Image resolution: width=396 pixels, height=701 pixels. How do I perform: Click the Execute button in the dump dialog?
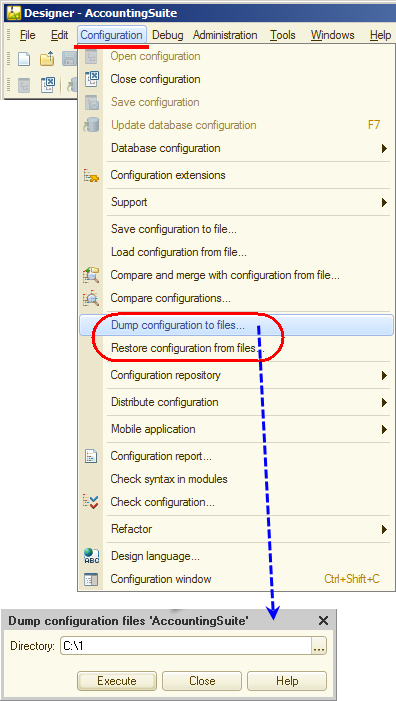pos(117,681)
